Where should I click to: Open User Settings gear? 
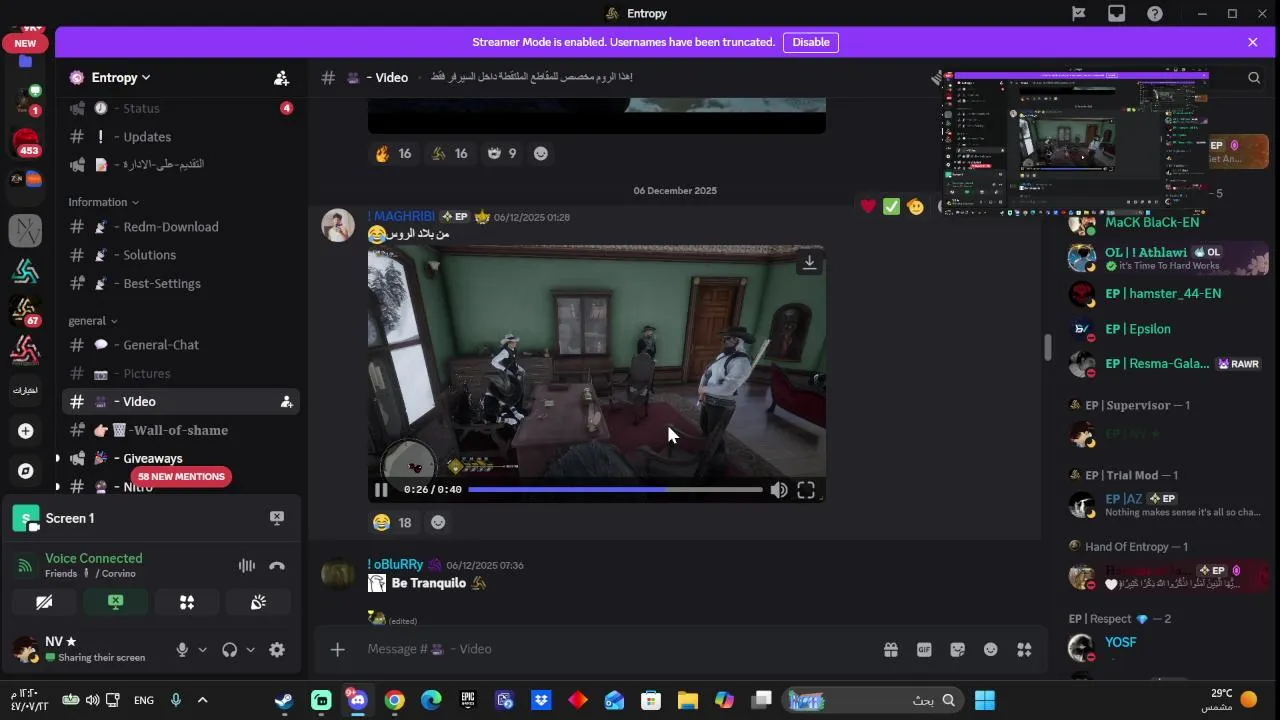277,650
